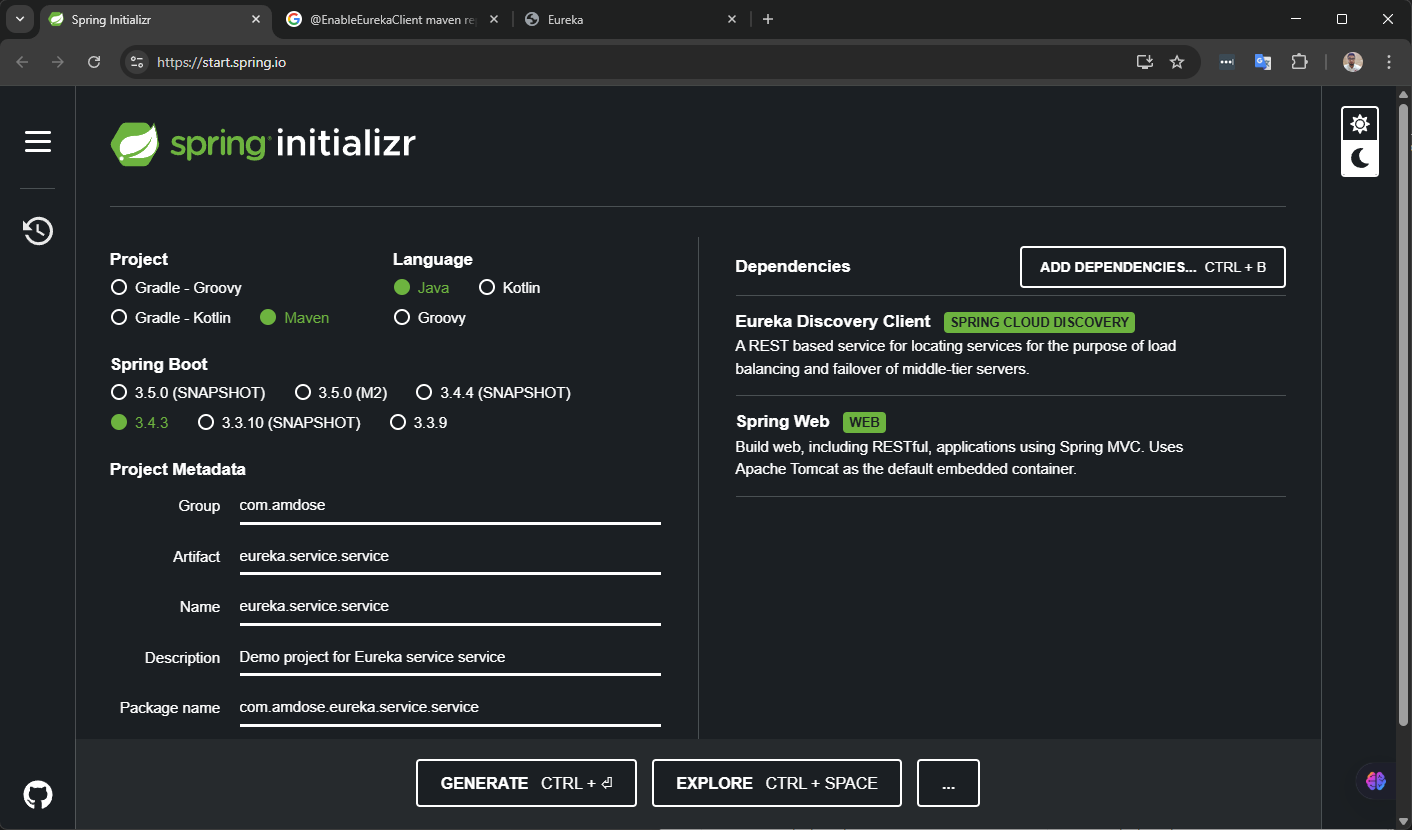Select Spring Boot 3.5.0 (SNAPSHOT)
Viewport: 1412px width, 830px height.
pos(188,393)
